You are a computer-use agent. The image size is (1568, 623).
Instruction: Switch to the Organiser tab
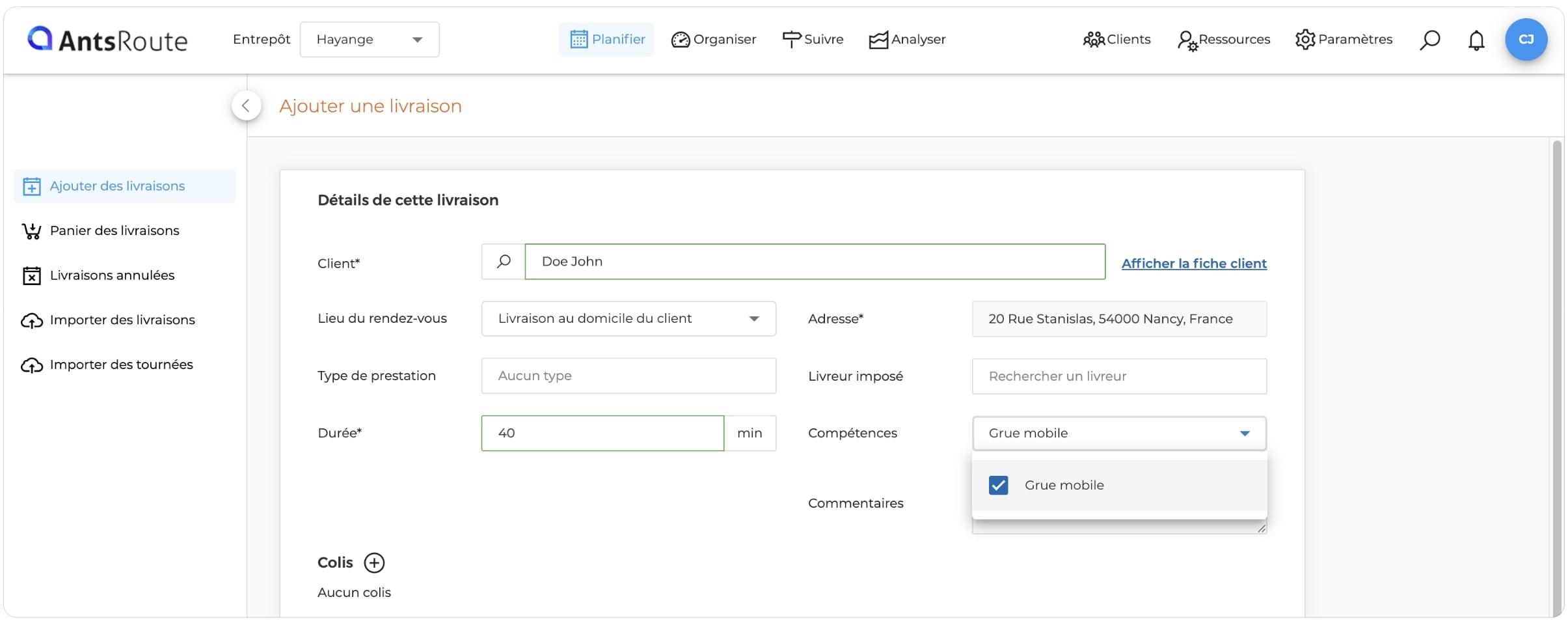(x=714, y=40)
